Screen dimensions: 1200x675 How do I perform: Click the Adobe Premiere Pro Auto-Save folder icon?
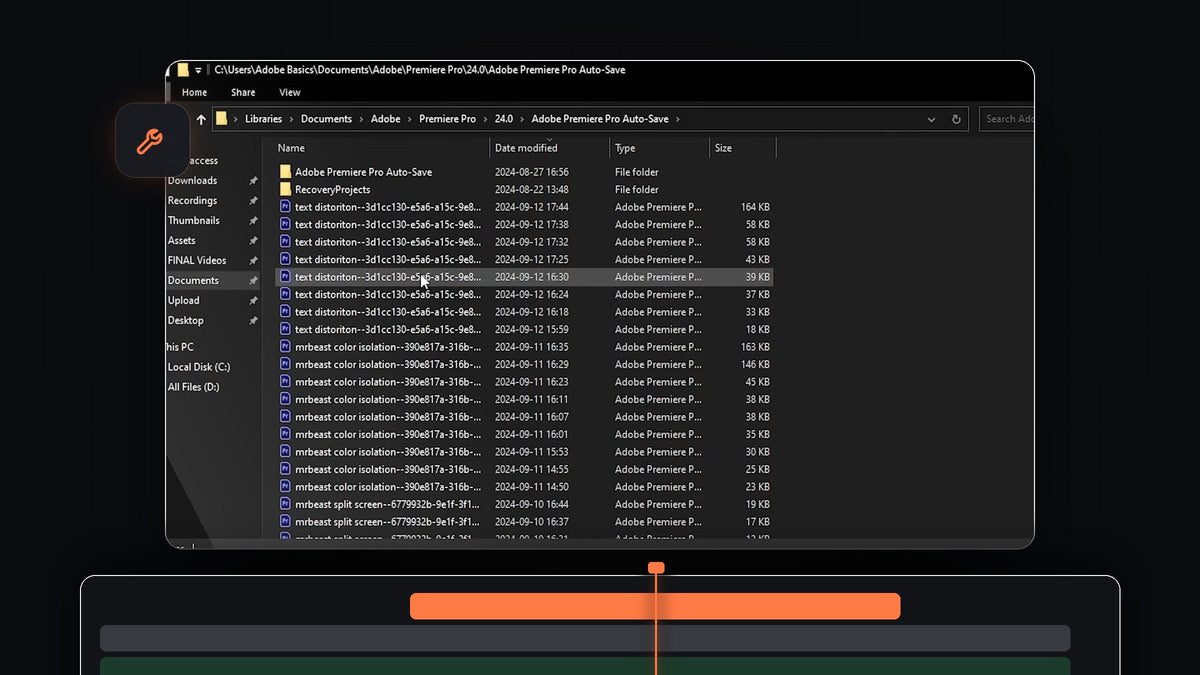285,172
